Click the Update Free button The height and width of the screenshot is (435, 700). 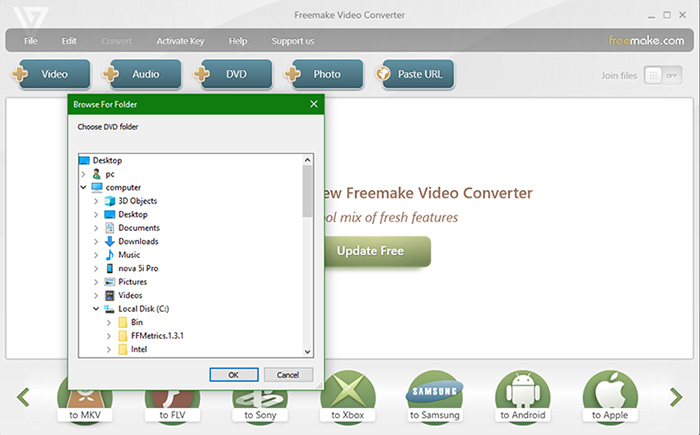coord(377,251)
